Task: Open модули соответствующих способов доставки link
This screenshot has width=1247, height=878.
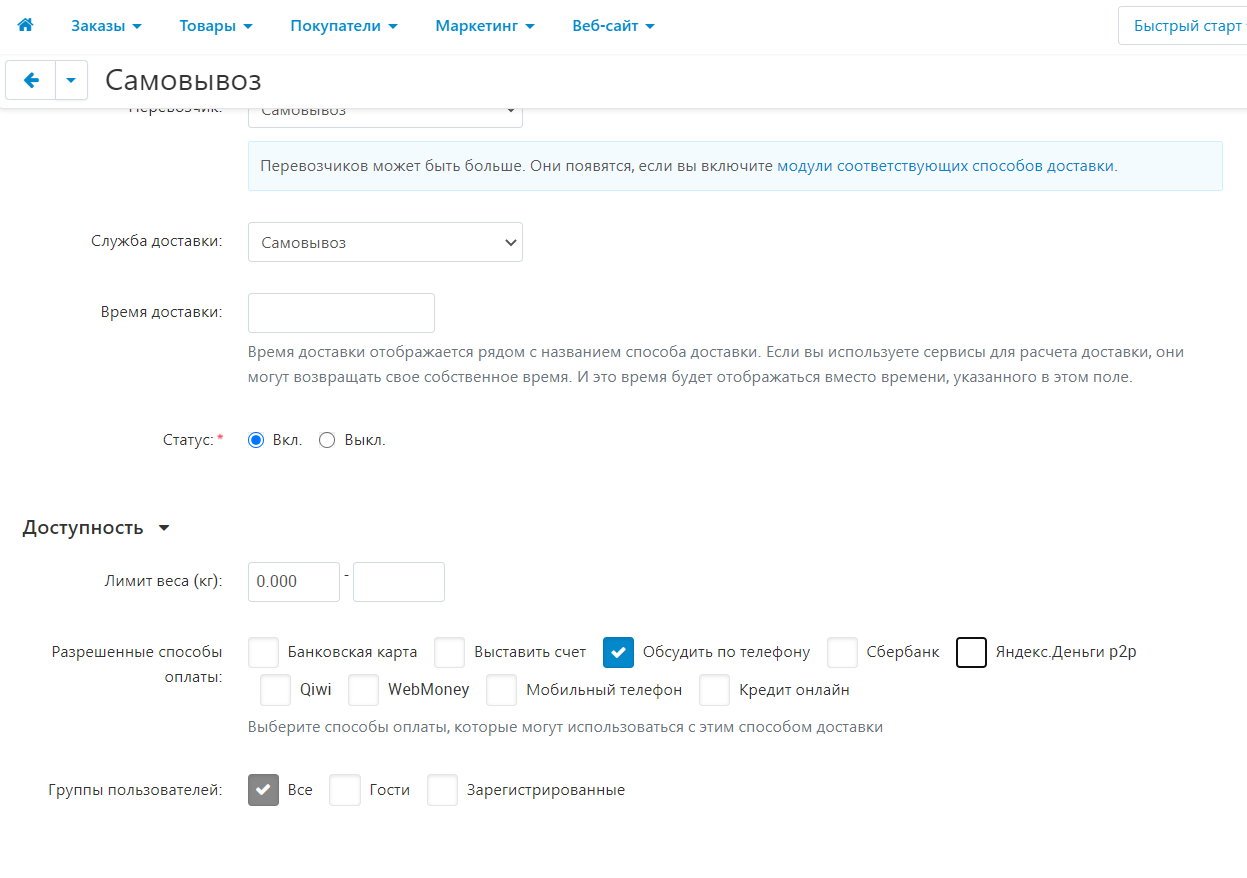Action: [946, 166]
